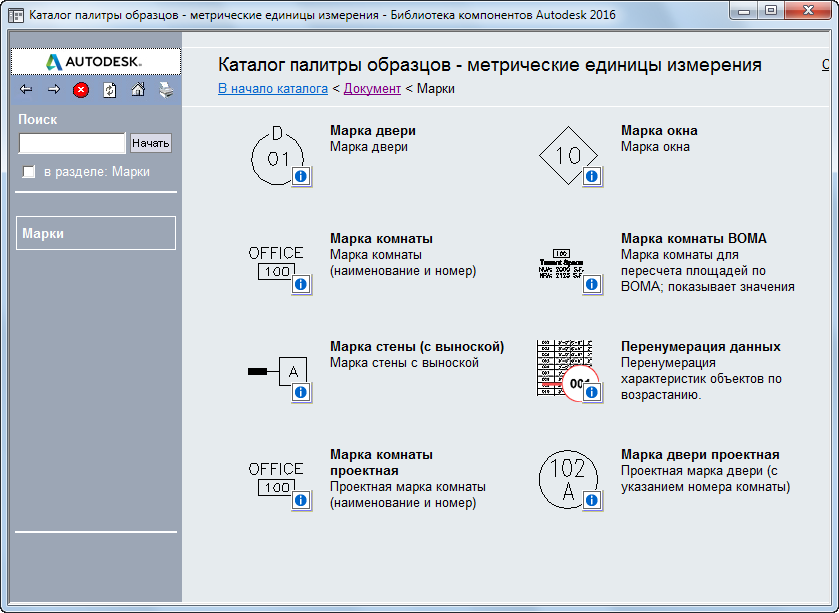The image size is (839, 613).
Task: Go back with the left arrow icon
Action: coord(26,90)
